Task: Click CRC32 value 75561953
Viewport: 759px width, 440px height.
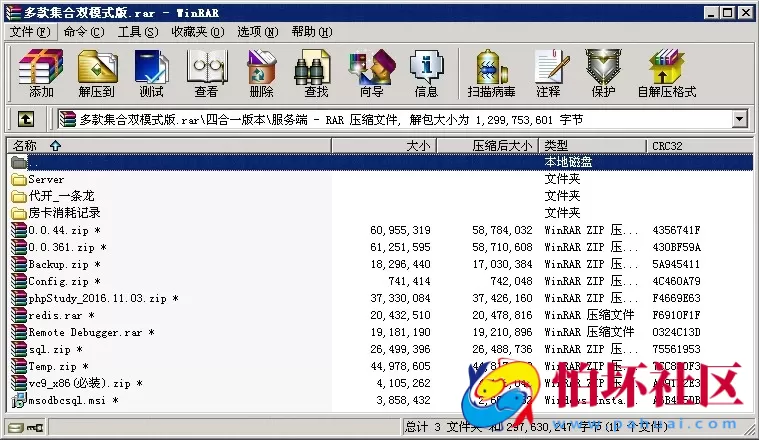Action: [x=676, y=349]
